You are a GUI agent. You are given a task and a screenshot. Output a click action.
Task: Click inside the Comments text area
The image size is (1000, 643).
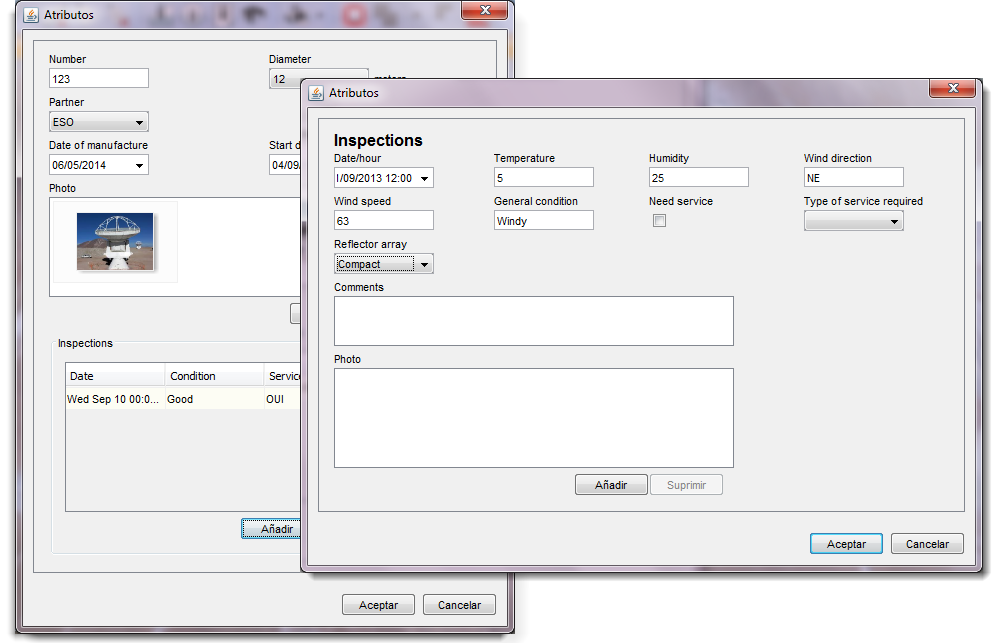point(533,321)
